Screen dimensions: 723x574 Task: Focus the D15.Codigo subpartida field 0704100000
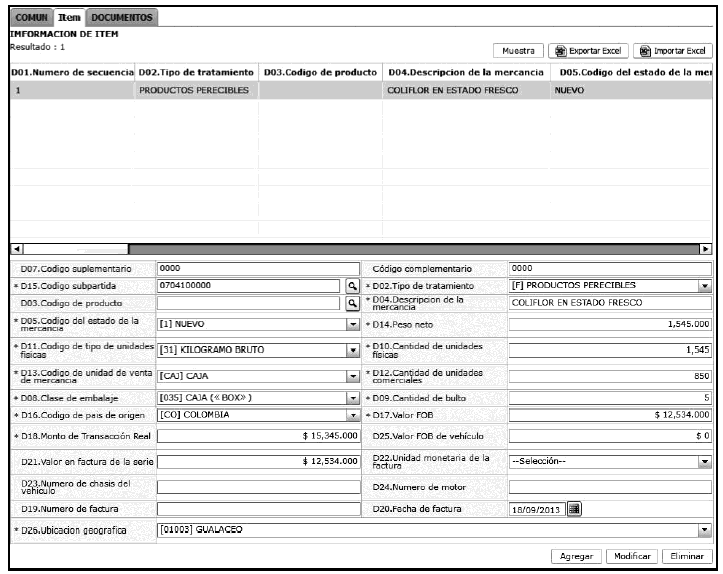tap(249, 286)
